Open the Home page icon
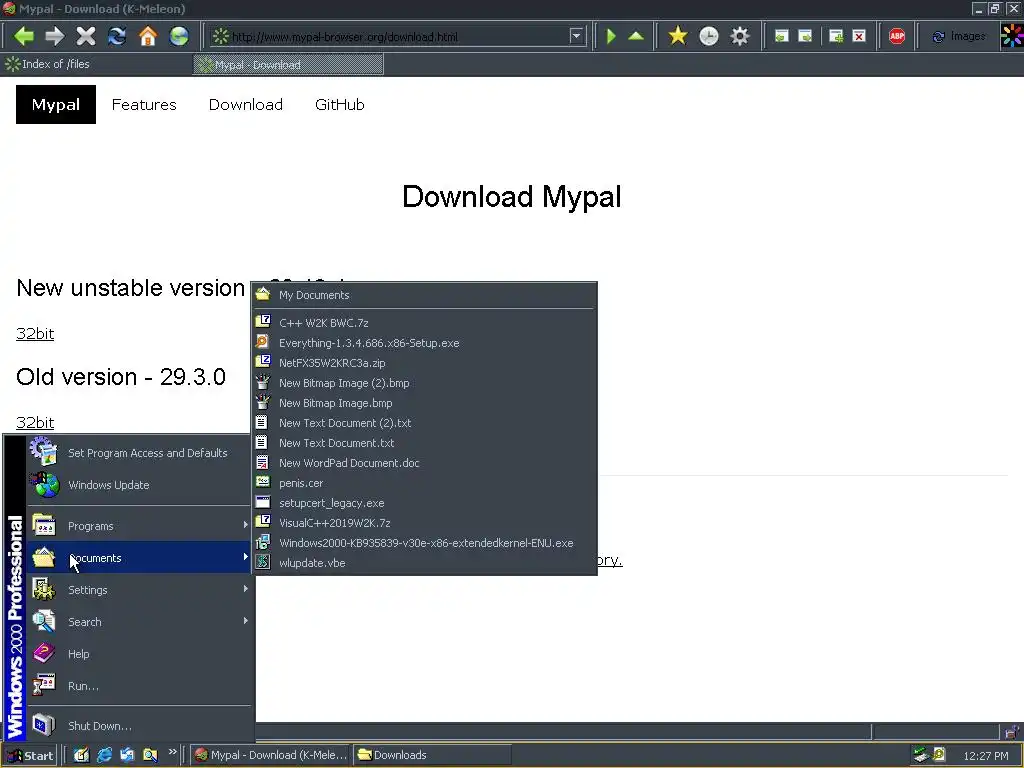This screenshot has height=768, width=1024. point(148,36)
